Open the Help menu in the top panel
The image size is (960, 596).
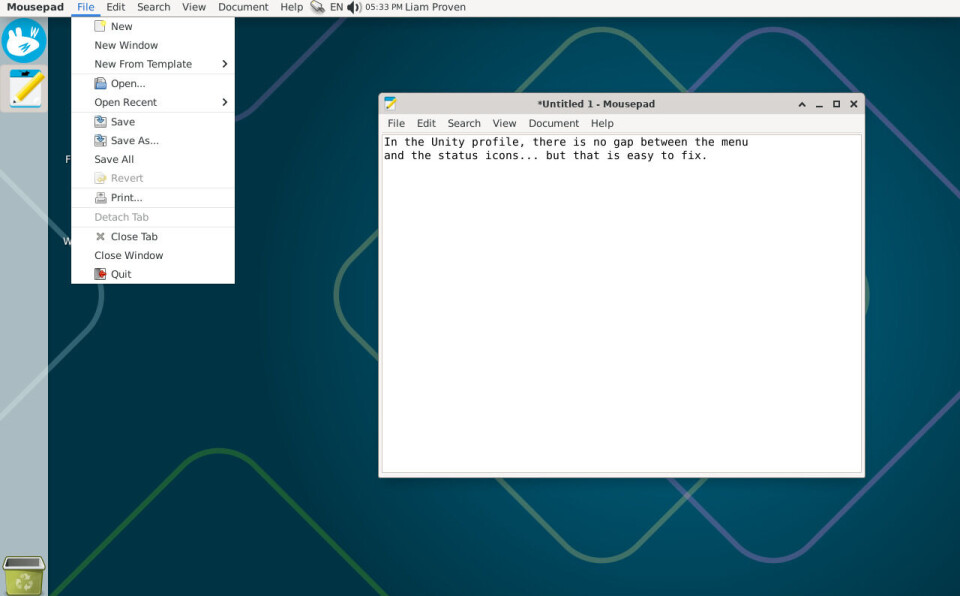291,7
